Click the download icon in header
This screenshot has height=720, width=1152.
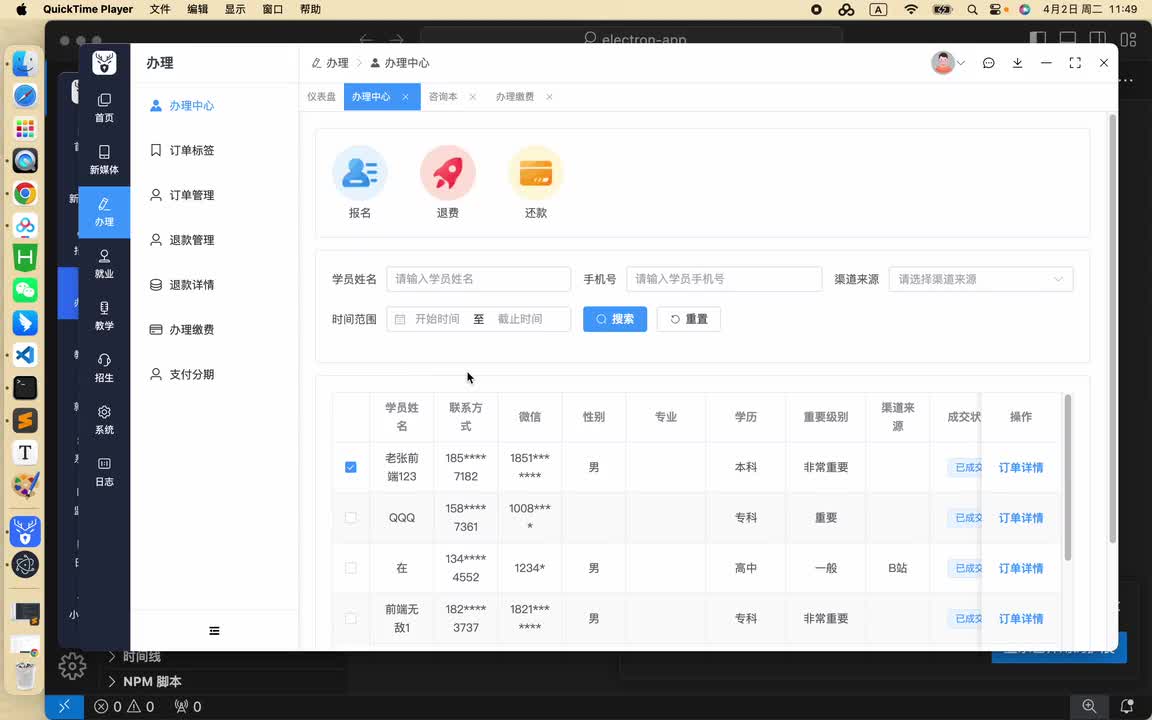point(1018,63)
